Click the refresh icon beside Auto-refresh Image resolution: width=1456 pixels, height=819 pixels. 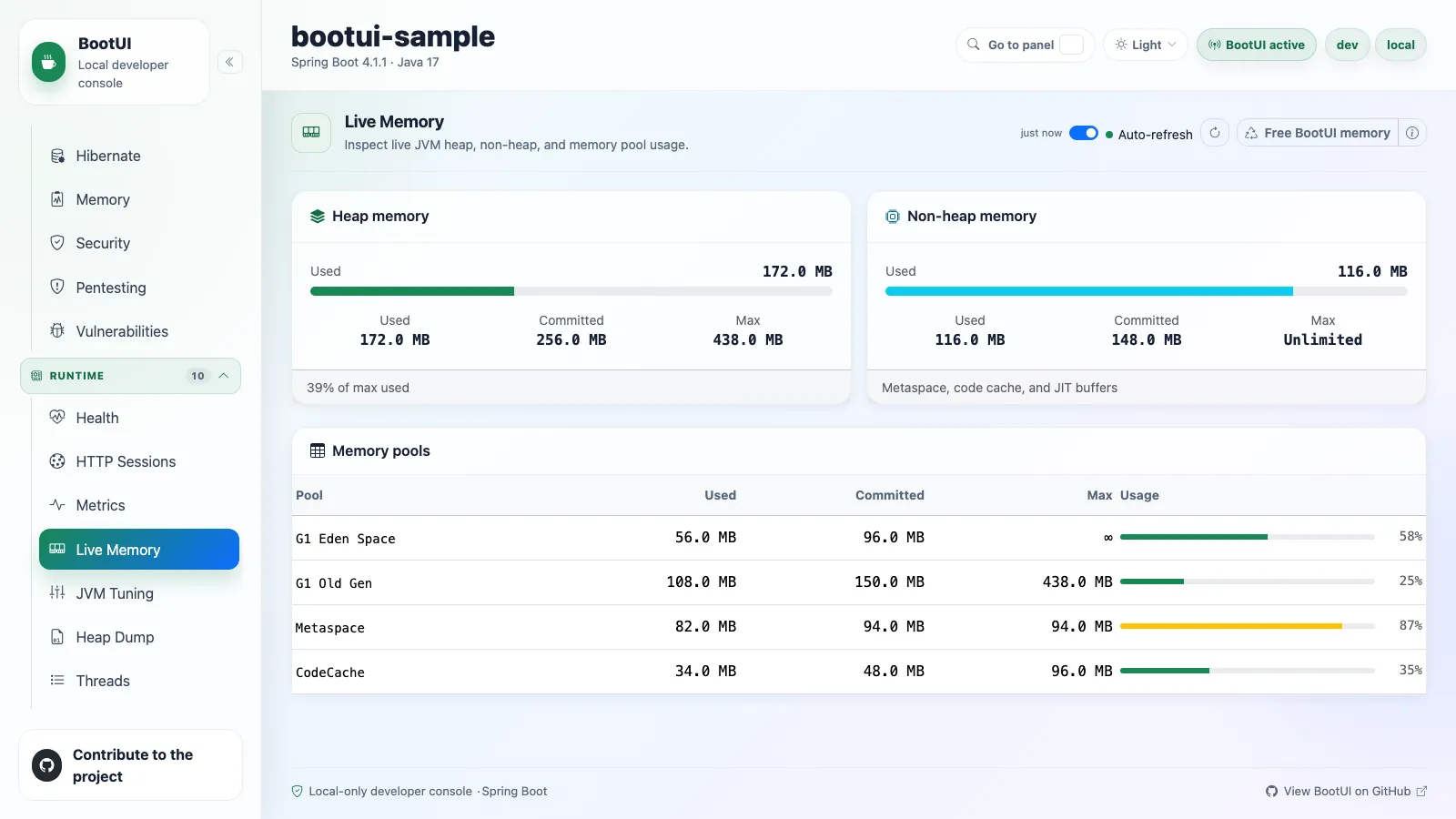1215,133
